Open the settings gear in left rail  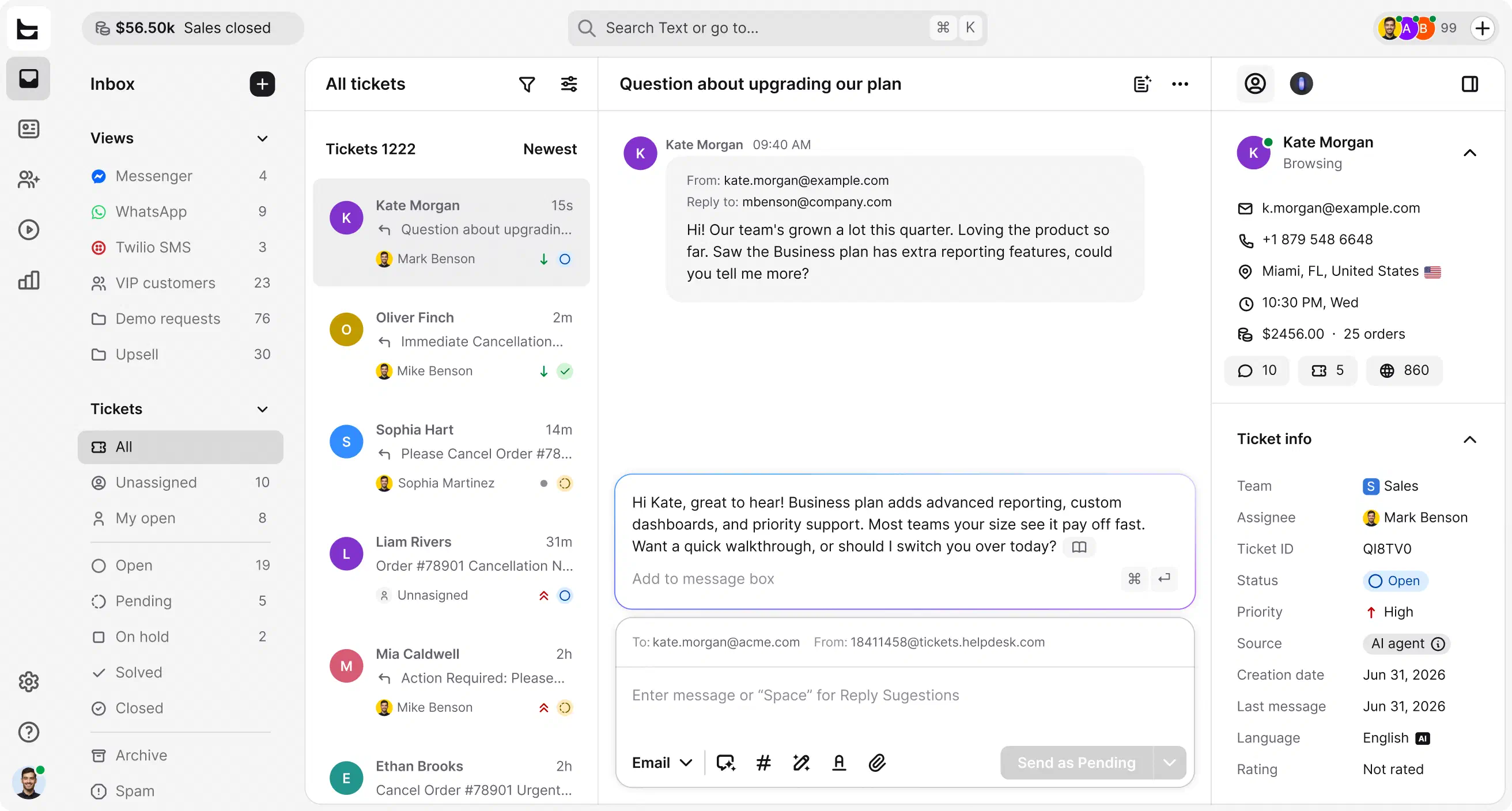pyautogui.click(x=28, y=682)
